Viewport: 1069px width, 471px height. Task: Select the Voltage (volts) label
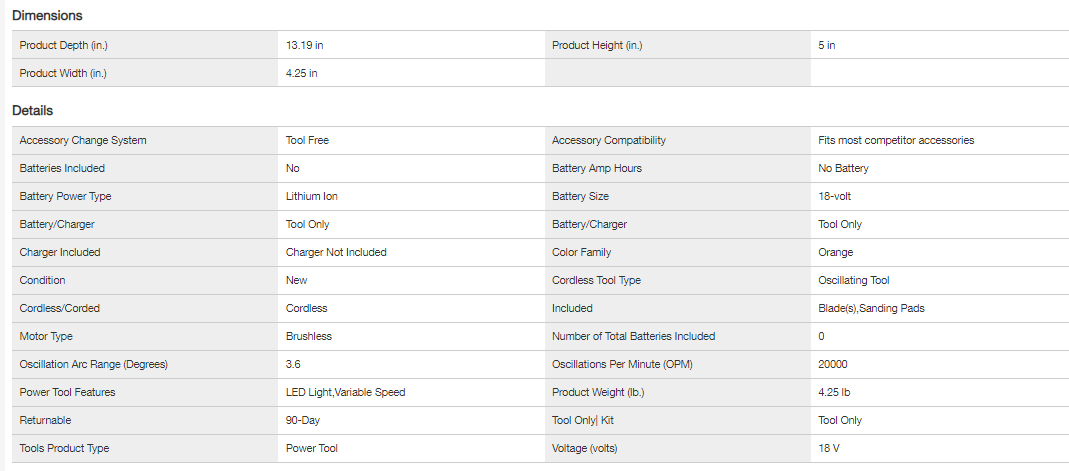585,448
